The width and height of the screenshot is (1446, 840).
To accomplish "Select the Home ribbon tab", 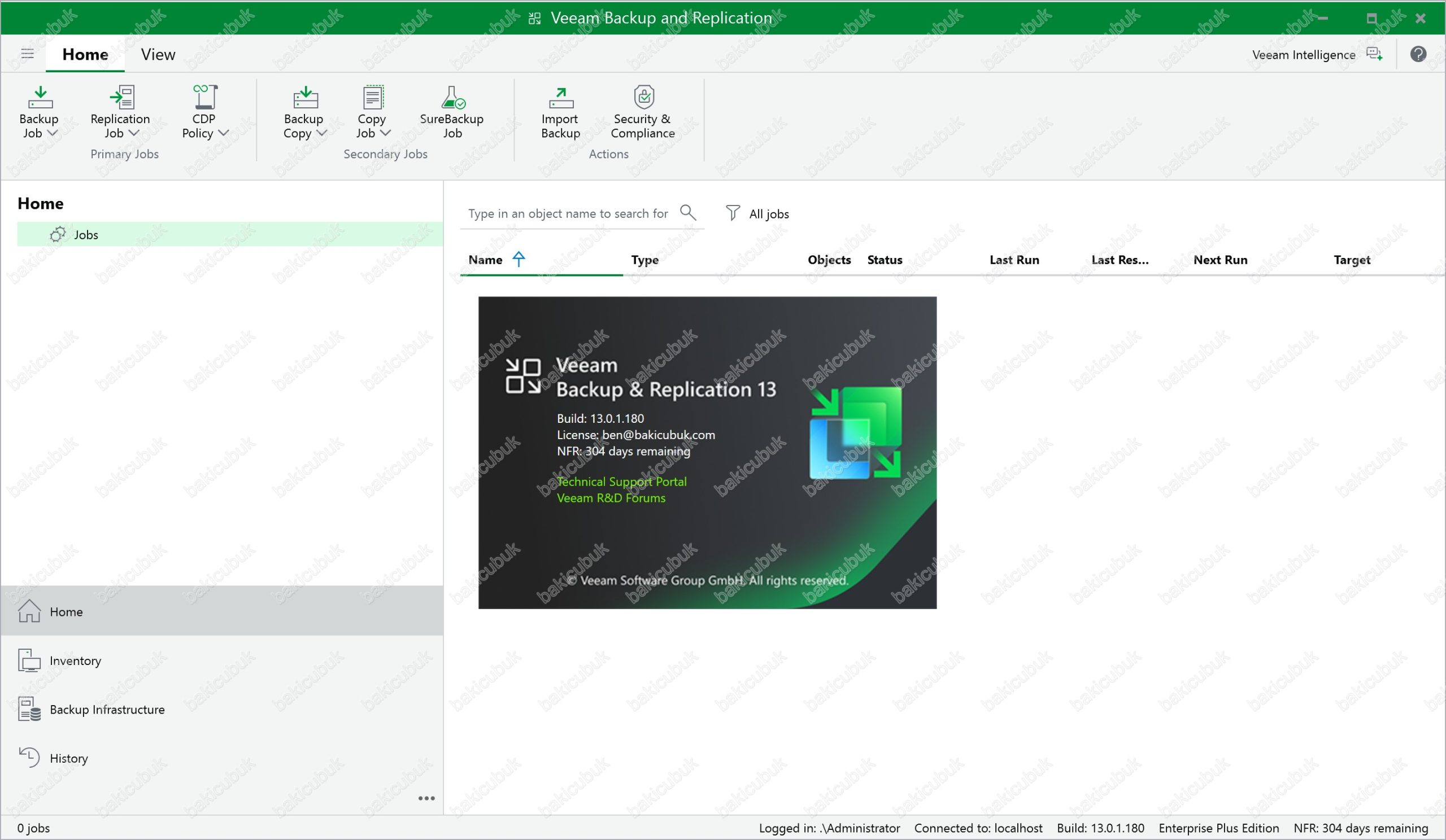I will coord(85,54).
